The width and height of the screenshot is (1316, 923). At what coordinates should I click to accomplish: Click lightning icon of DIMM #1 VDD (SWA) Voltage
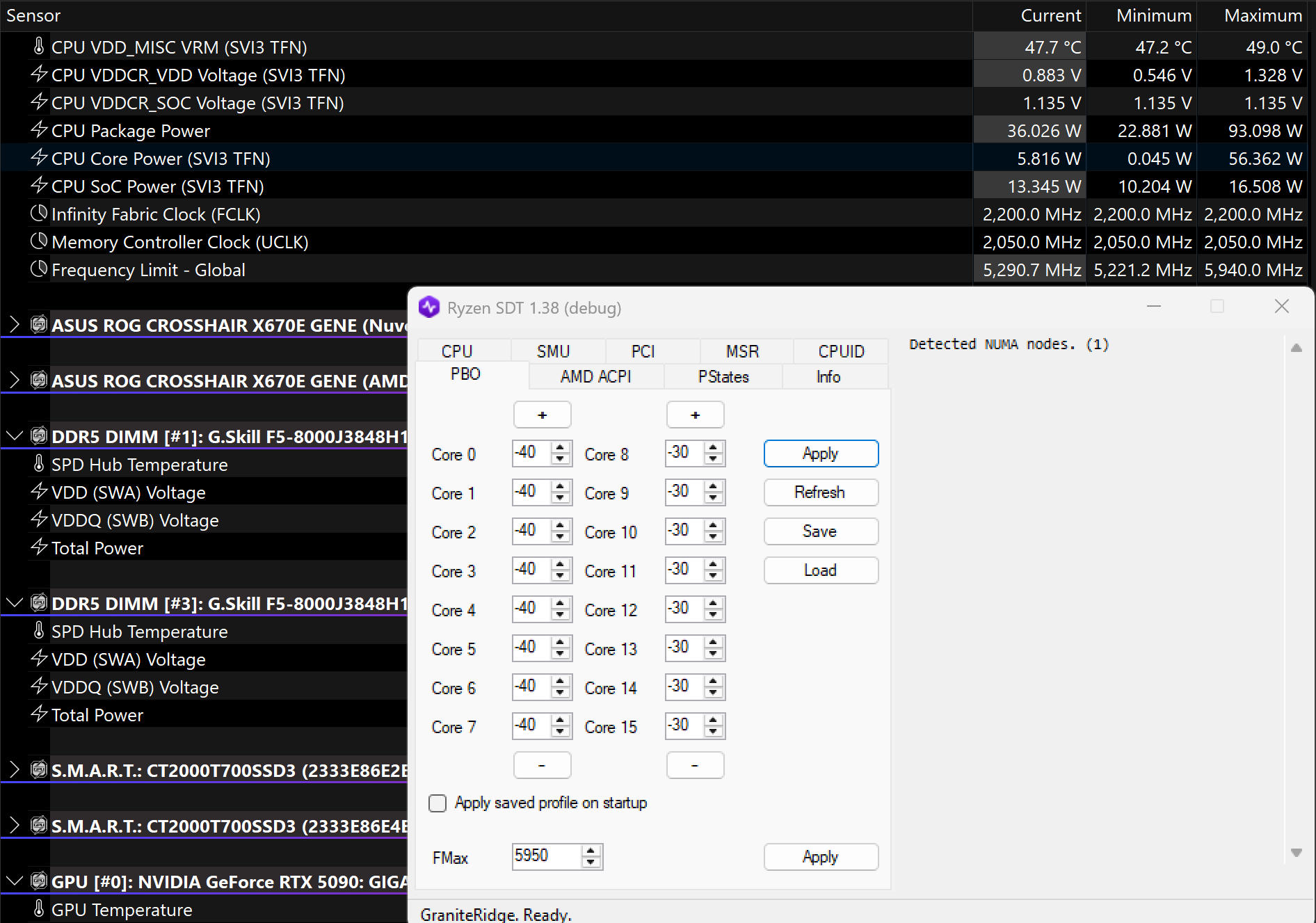tap(39, 491)
